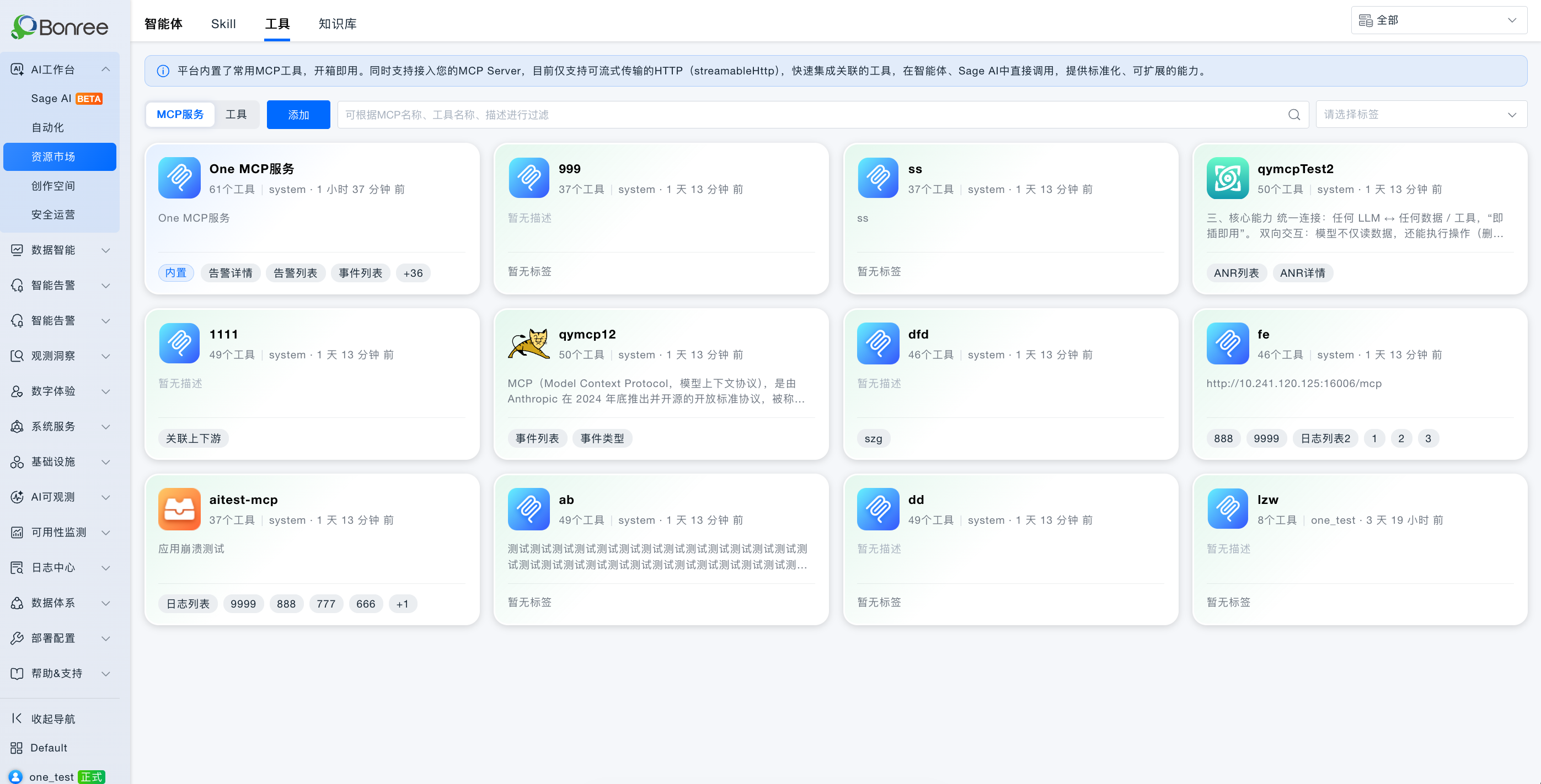The width and height of the screenshot is (1541, 784).
Task: Click the 数字体验 sidebar icon
Action: pyautogui.click(x=17, y=391)
